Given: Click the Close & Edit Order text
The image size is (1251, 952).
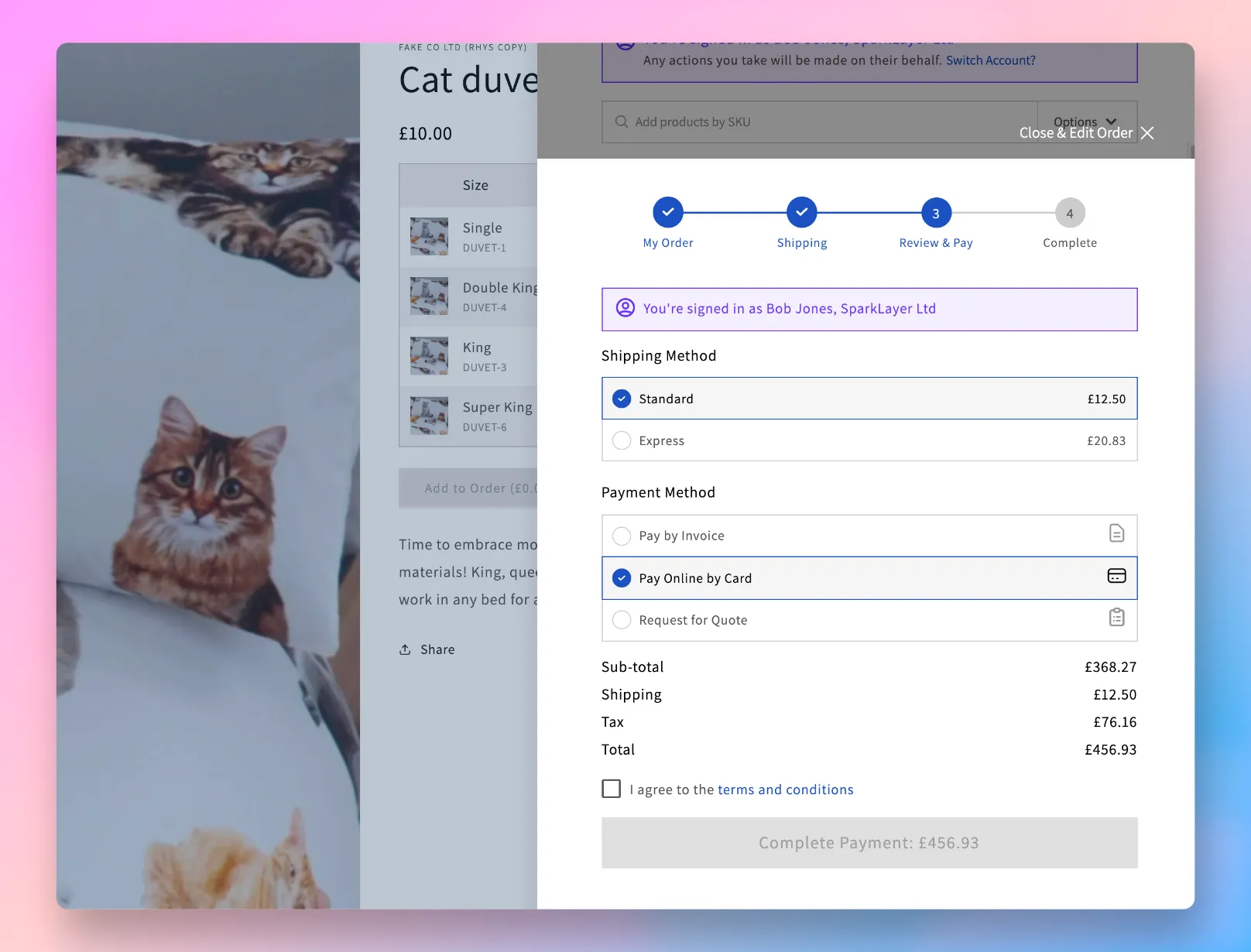Looking at the screenshot, I should click(1076, 133).
